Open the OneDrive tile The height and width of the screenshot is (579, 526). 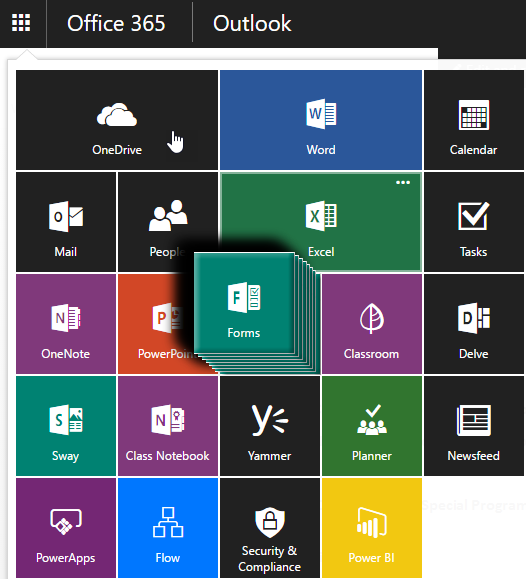[x=117, y=120]
